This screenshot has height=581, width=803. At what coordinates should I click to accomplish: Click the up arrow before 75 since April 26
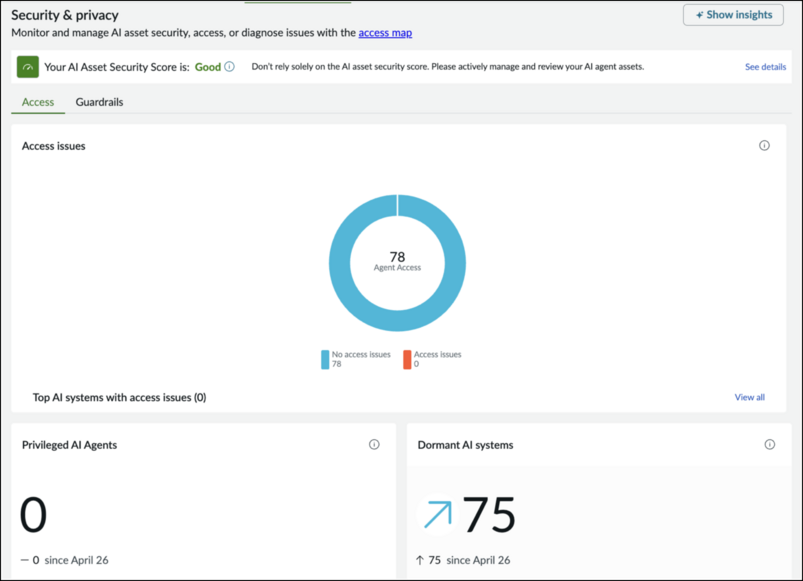420,560
